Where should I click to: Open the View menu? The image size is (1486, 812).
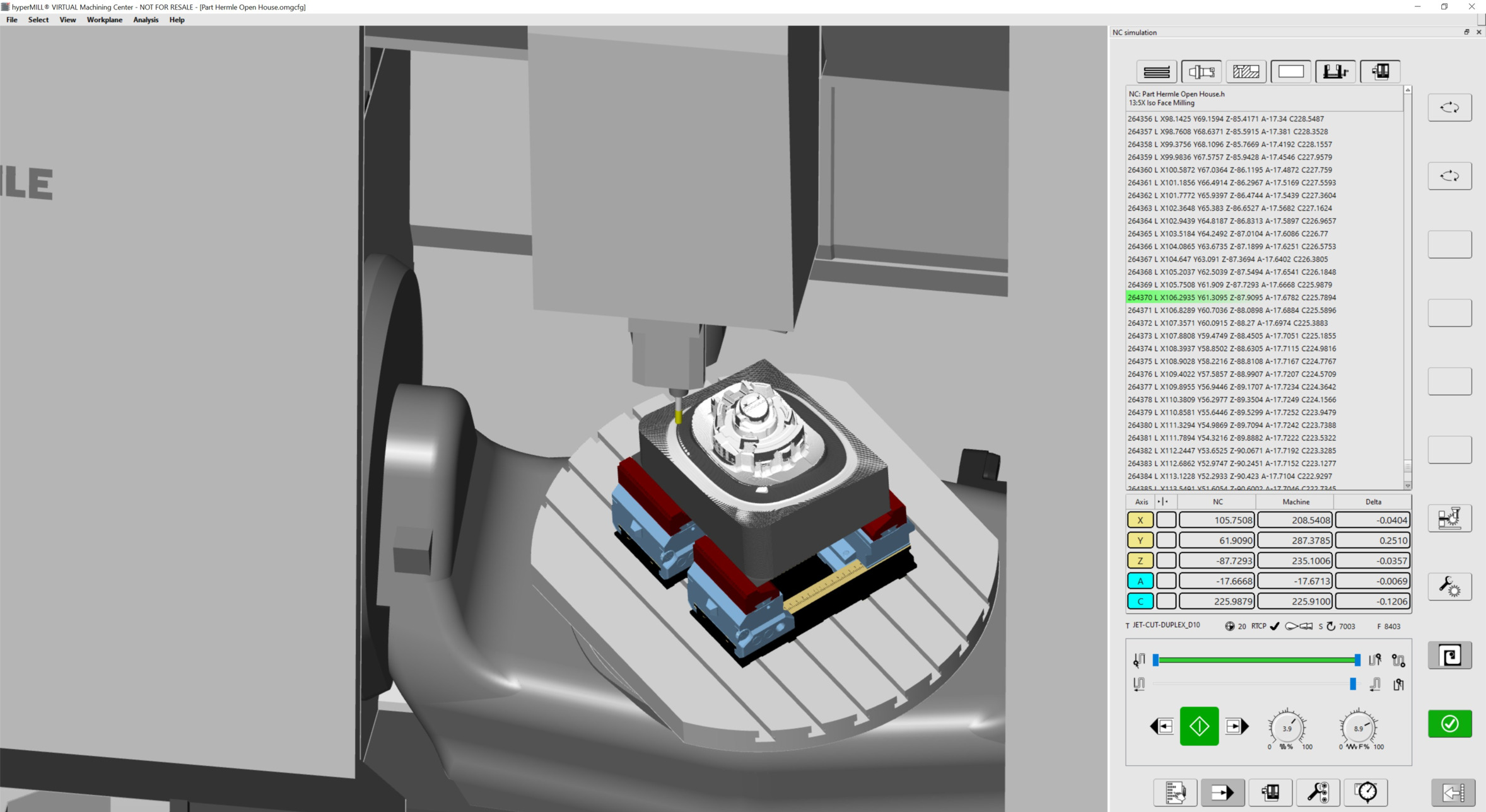[67, 20]
